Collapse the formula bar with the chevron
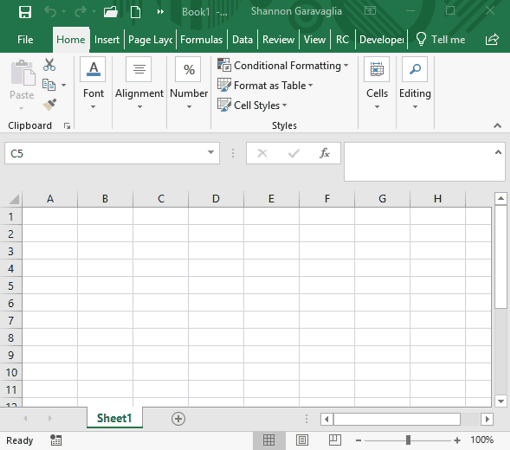 click(x=498, y=152)
